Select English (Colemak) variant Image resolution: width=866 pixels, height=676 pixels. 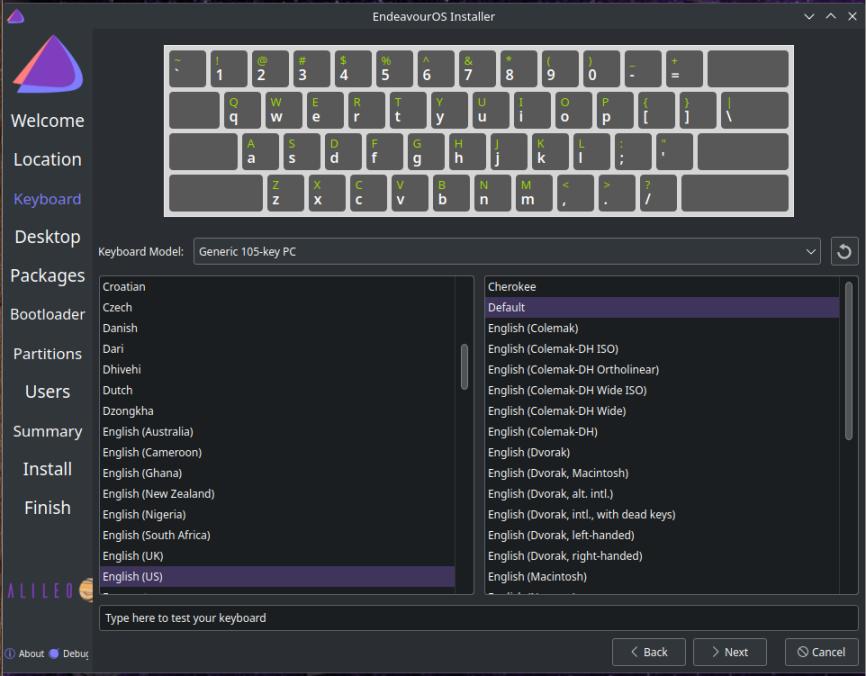click(x=662, y=328)
